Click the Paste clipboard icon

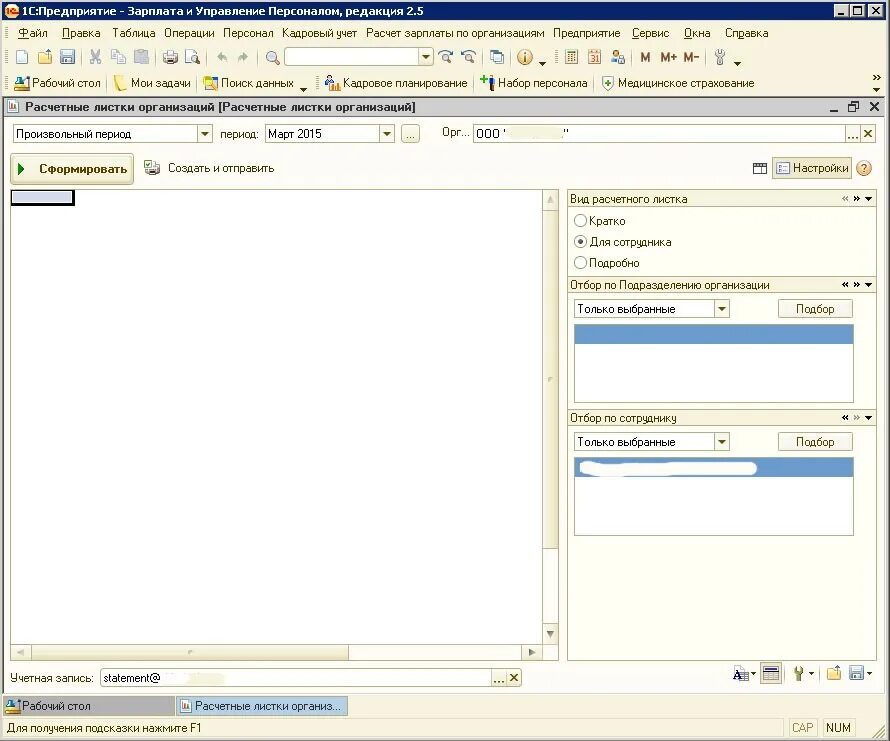[141, 57]
